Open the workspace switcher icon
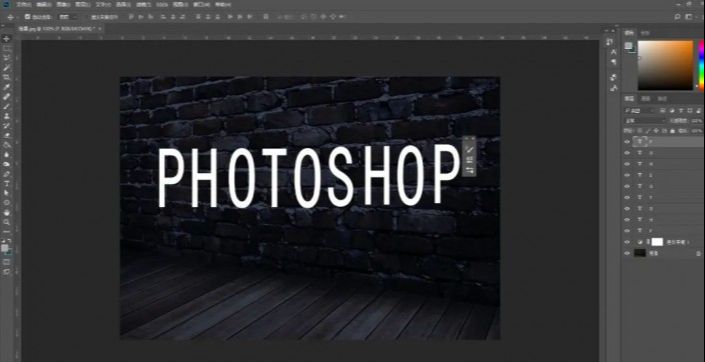This screenshot has height=362, width=705. point(689,17)
